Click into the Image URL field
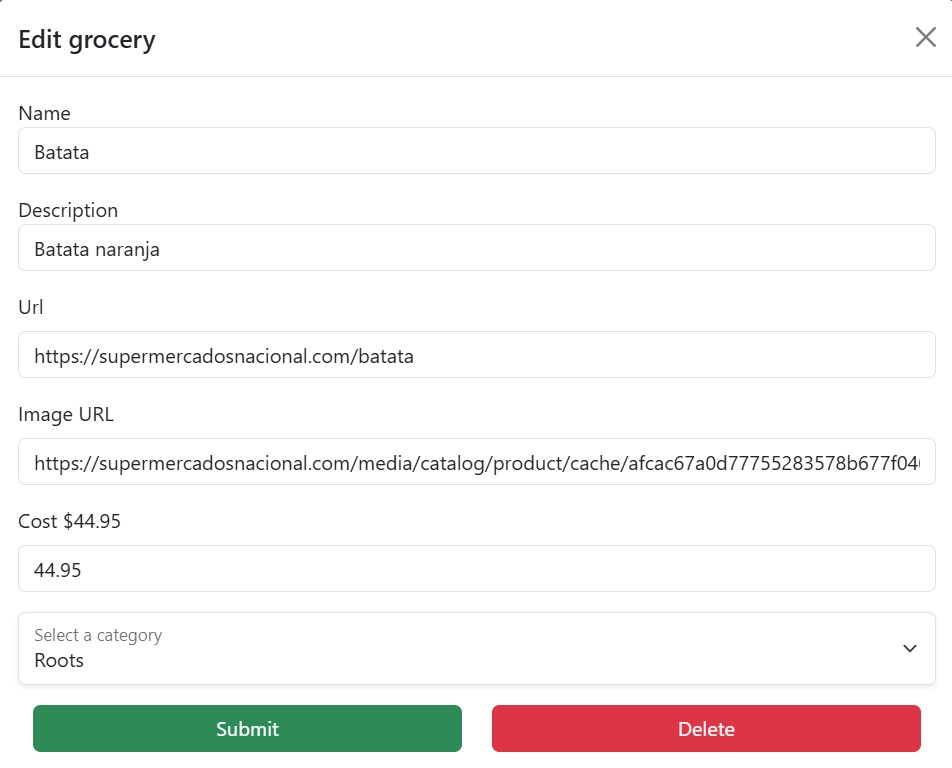952x768 pixels. coord(477,461)
